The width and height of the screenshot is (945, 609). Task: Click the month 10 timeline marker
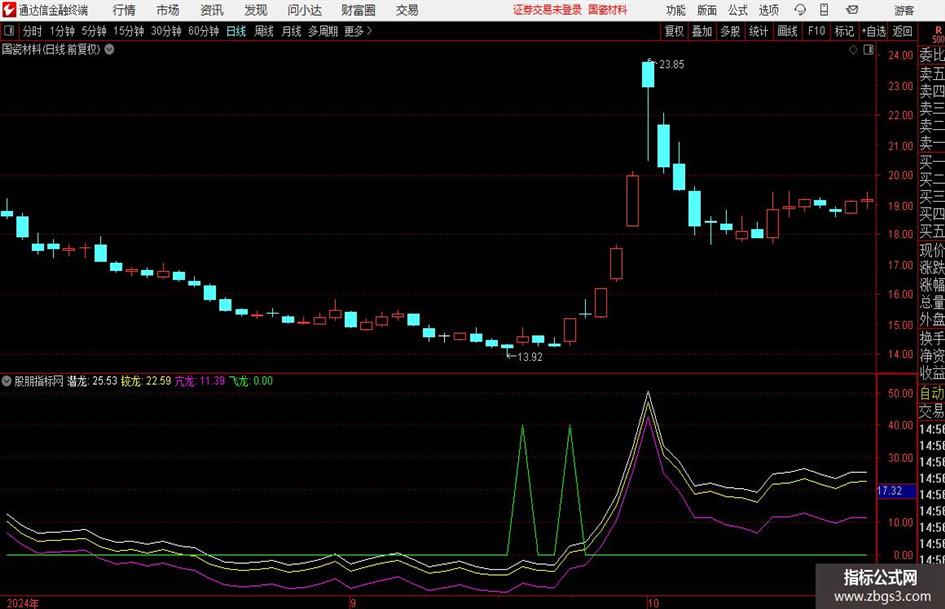point(653,603)
